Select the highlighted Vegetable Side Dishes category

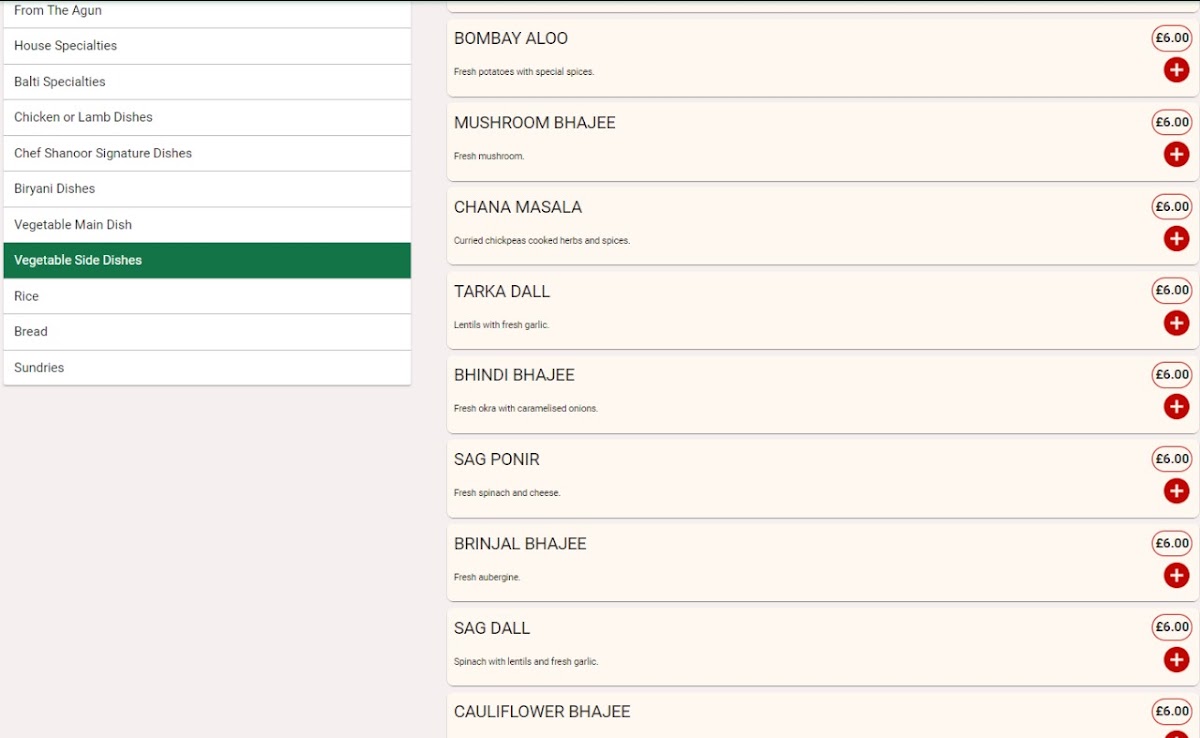(x=207, y=260)
